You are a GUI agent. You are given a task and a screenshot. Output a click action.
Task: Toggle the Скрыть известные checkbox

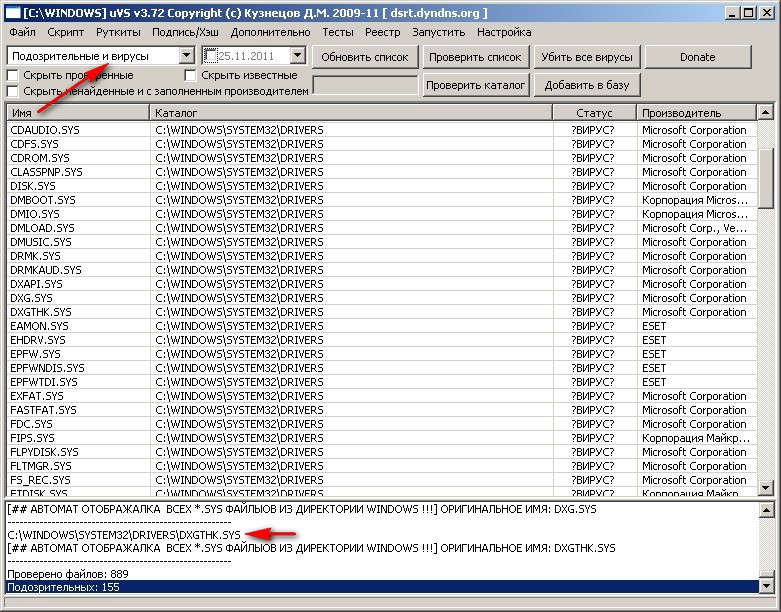tap(190, 75)
